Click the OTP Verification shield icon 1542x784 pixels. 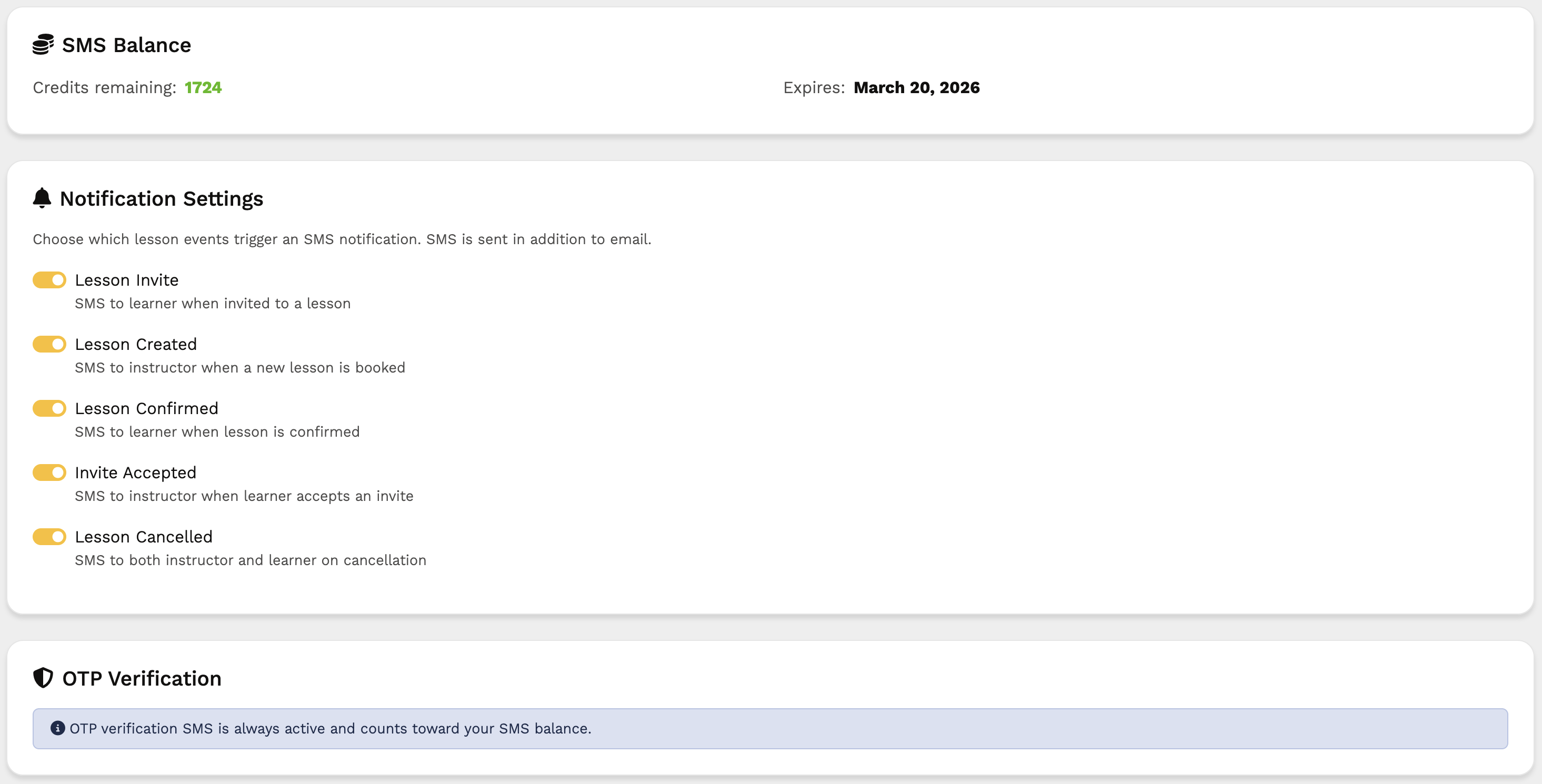click(43, 678)
